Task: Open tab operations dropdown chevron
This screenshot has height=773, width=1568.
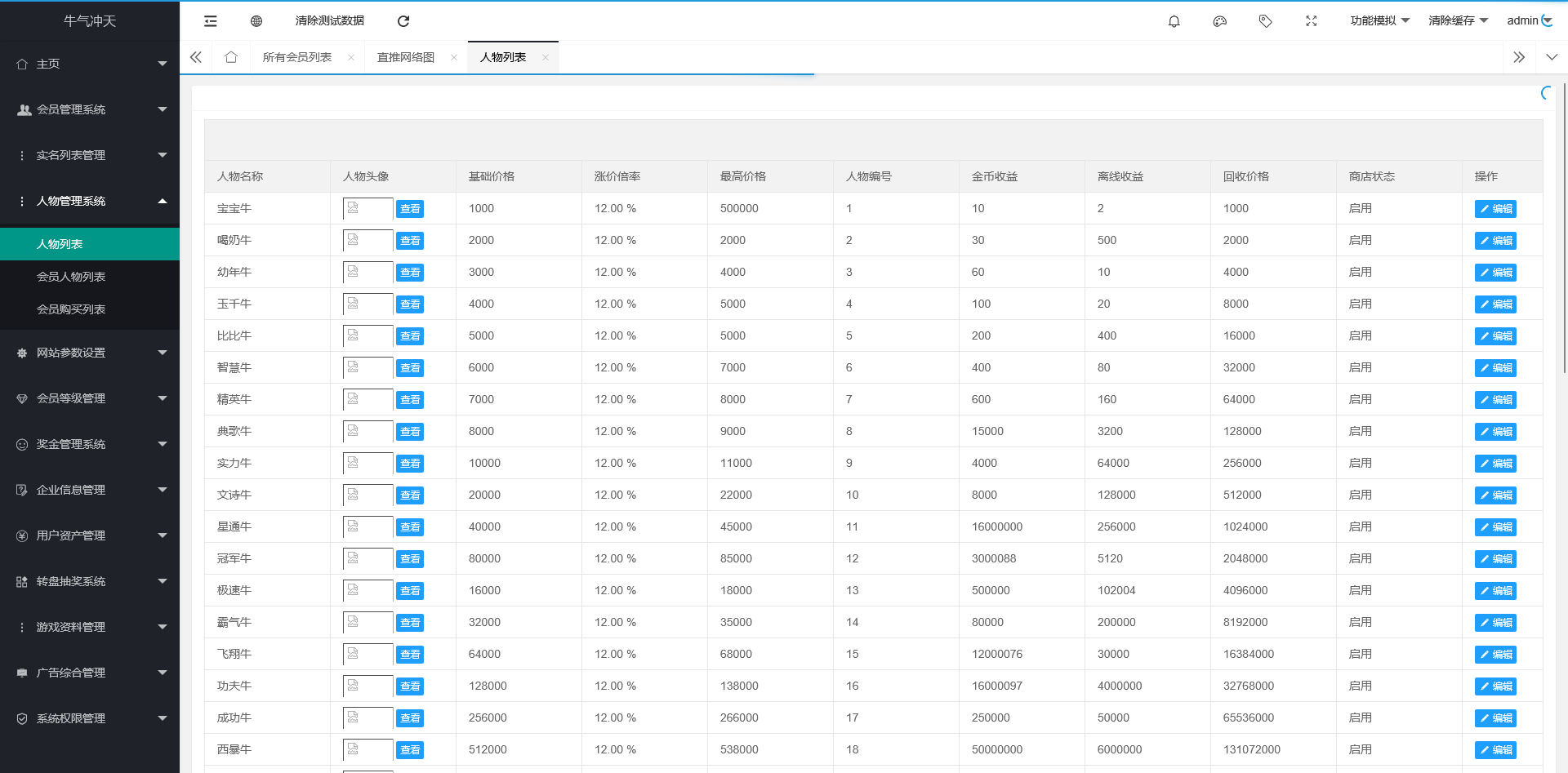Action: pos(1552,57)
